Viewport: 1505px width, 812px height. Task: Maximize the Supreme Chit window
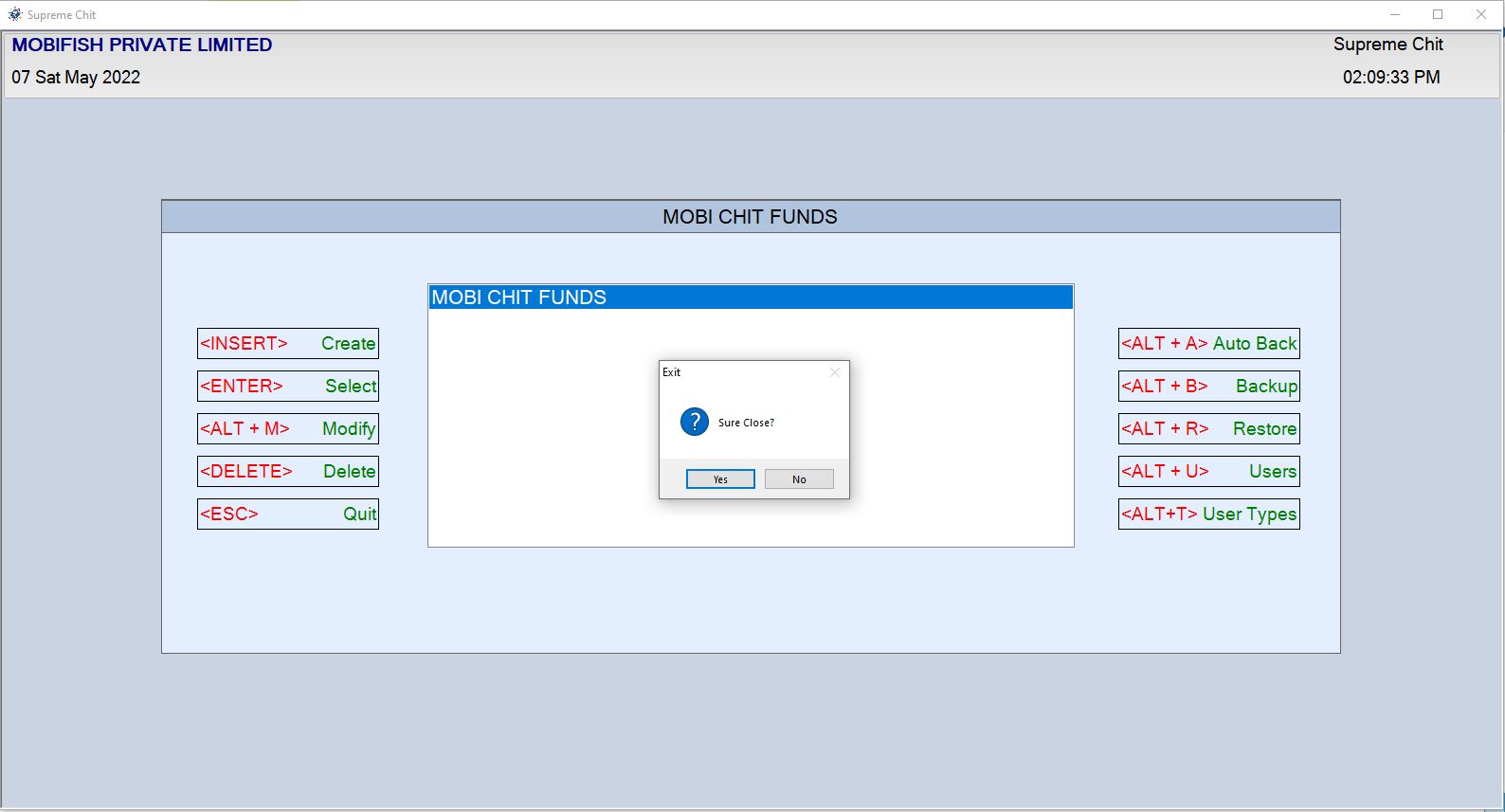click(1438, 14)
